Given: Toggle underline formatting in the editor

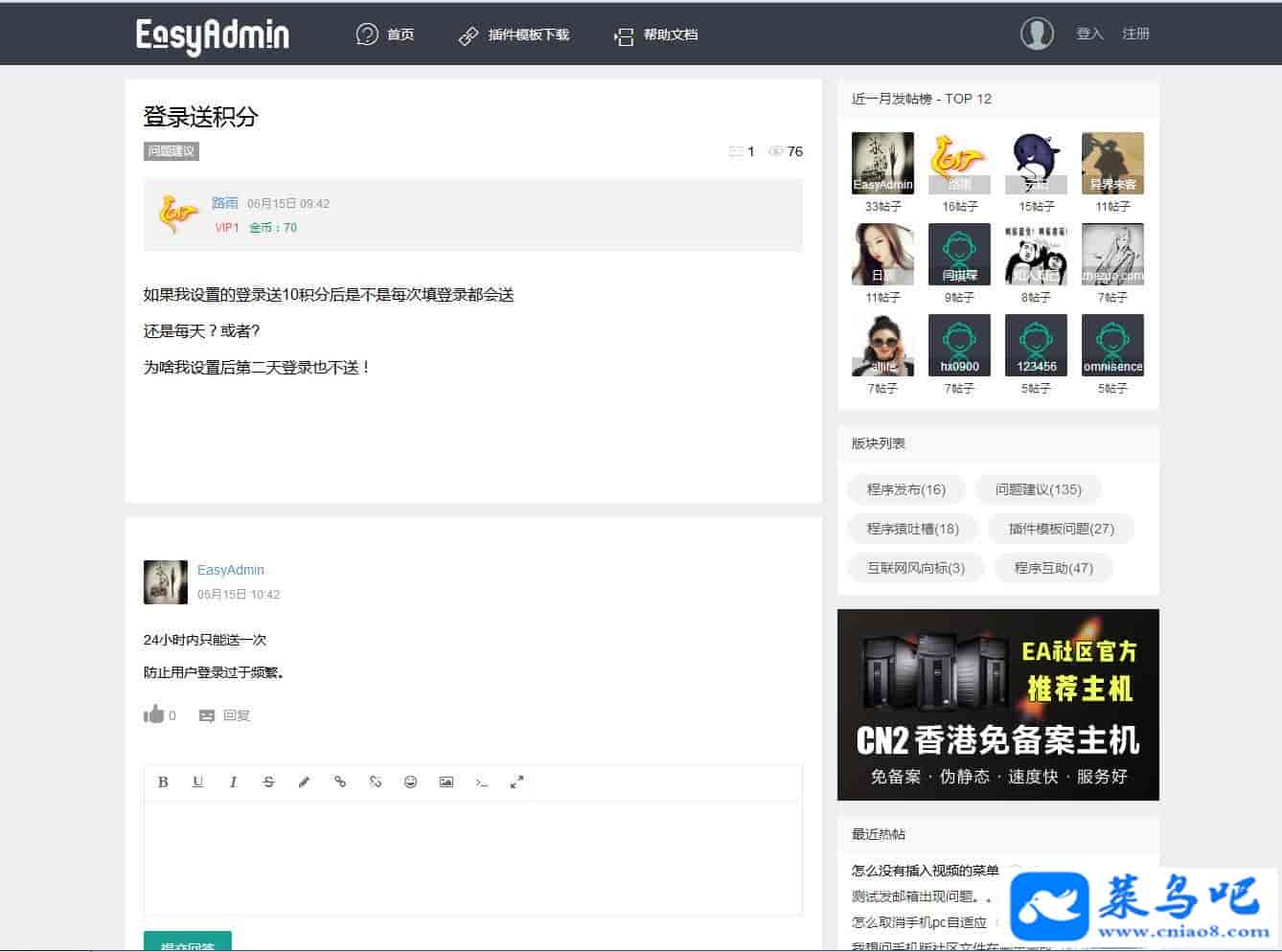Looking at the screenshot, I should pos(197,782).
